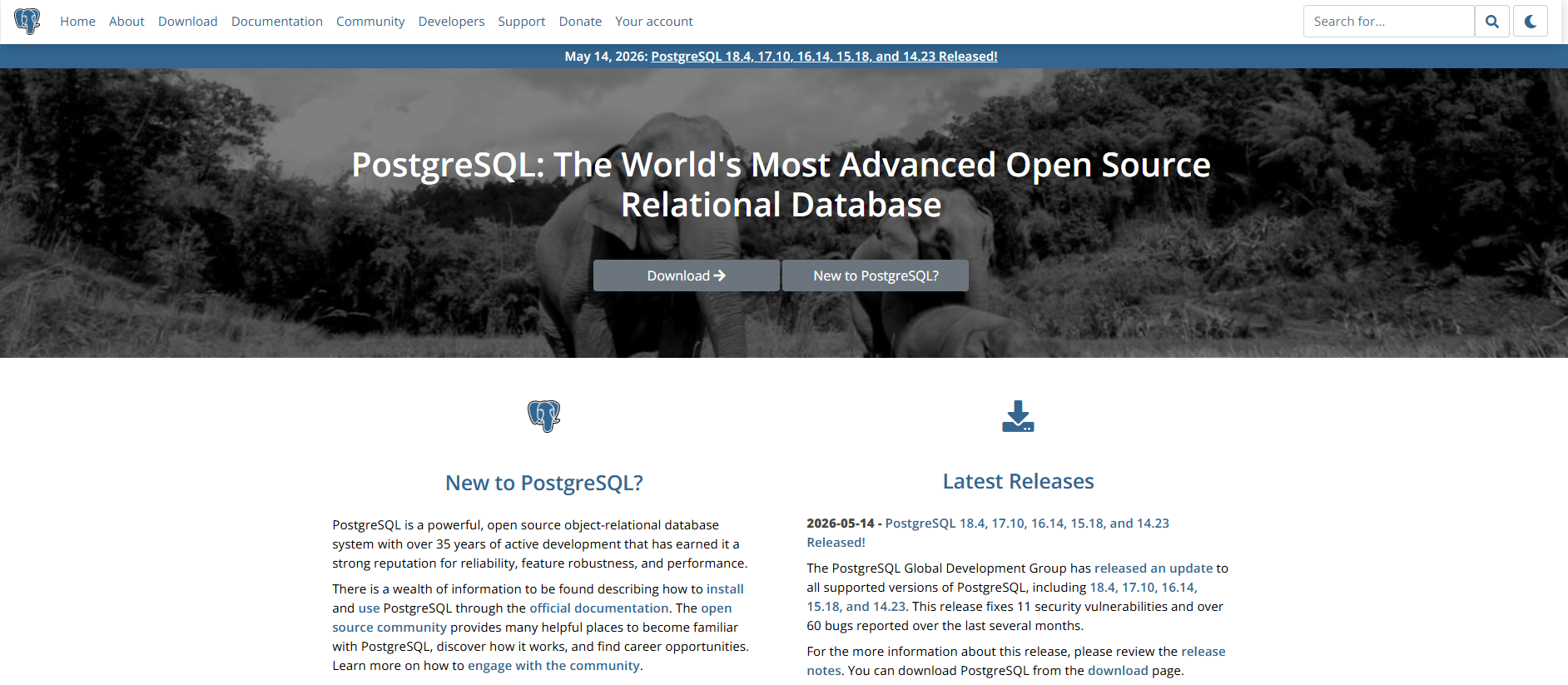The width and height of the screenshot is (1568, 685).
Task: Toggle dark mode with moon icon
Action: [x=1531, y=22]
